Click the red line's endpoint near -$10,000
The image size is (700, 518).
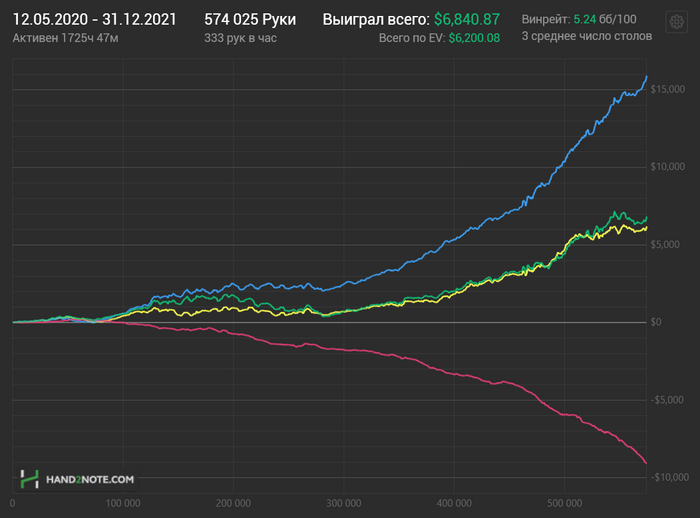(646, 463)
